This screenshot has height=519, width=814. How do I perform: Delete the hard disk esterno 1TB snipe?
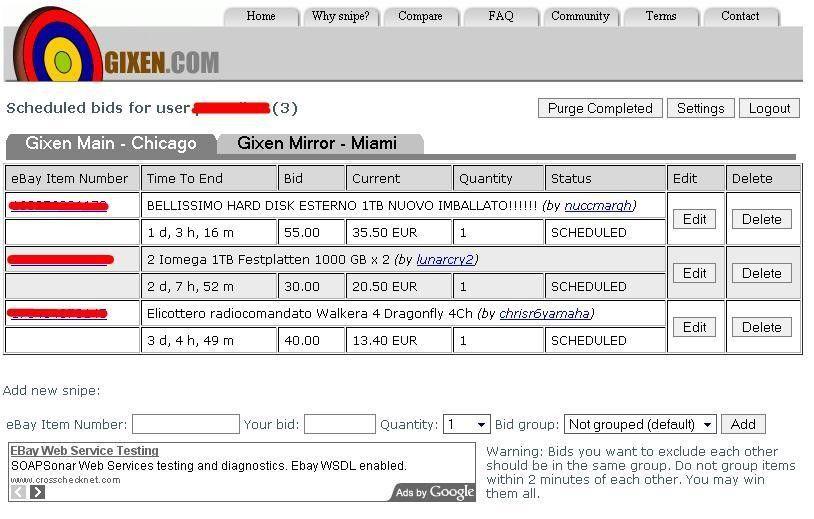[762, 219]
